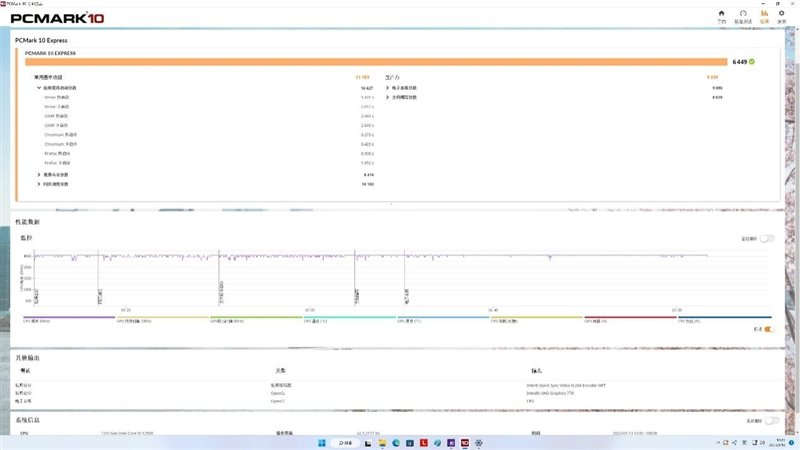Click the Intel Core i5 CPU value
The height and width of the screenshot is (450, 800).
point(127,433)
